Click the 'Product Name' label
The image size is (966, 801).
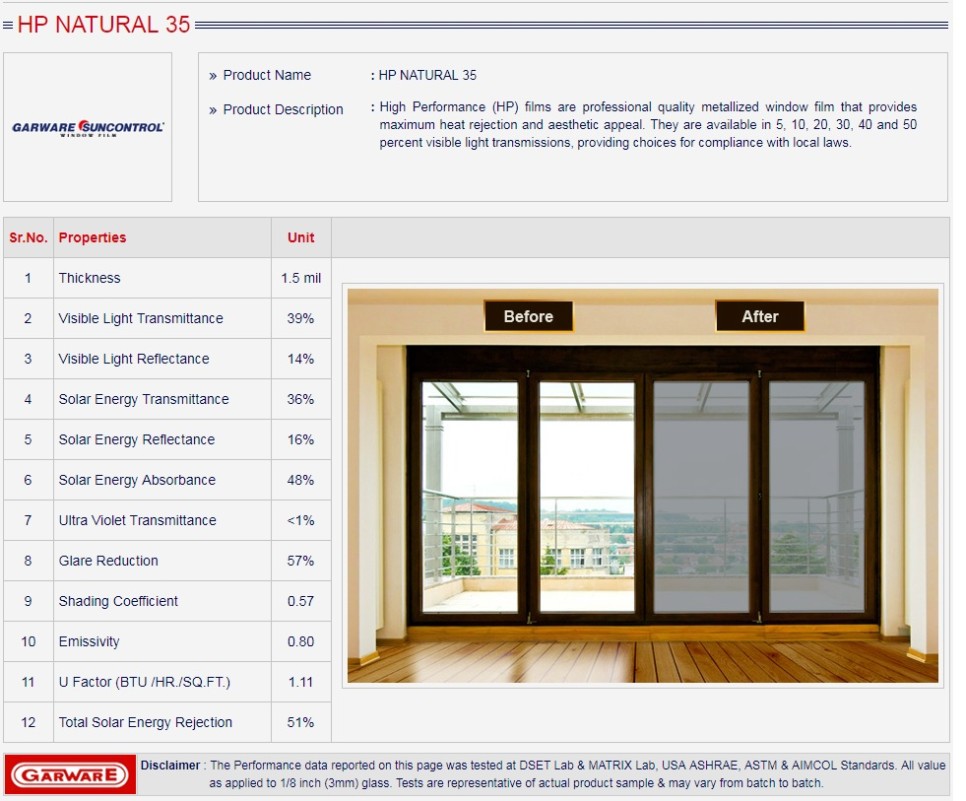[267, 75]
